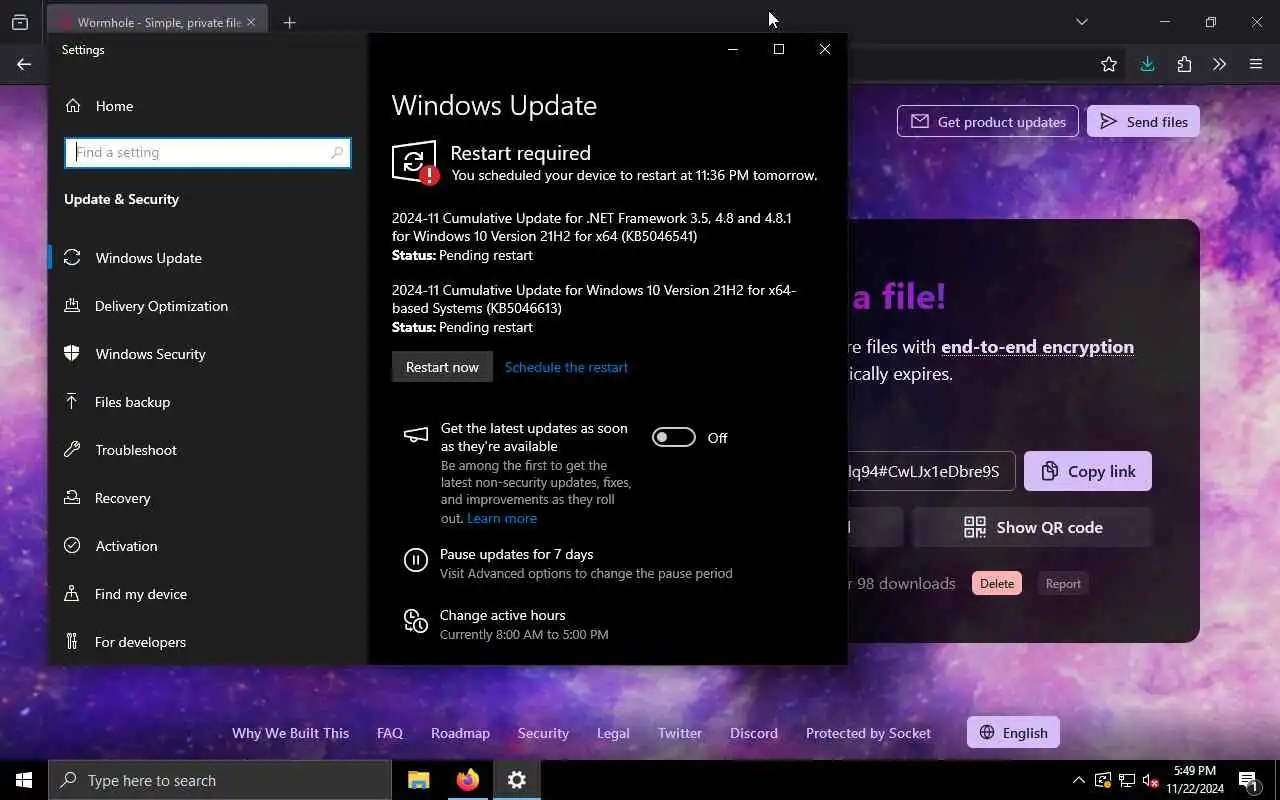Close the Wormhole browser tab
Viewport: 1280px width, 800px height.
[x=250, y=22]
